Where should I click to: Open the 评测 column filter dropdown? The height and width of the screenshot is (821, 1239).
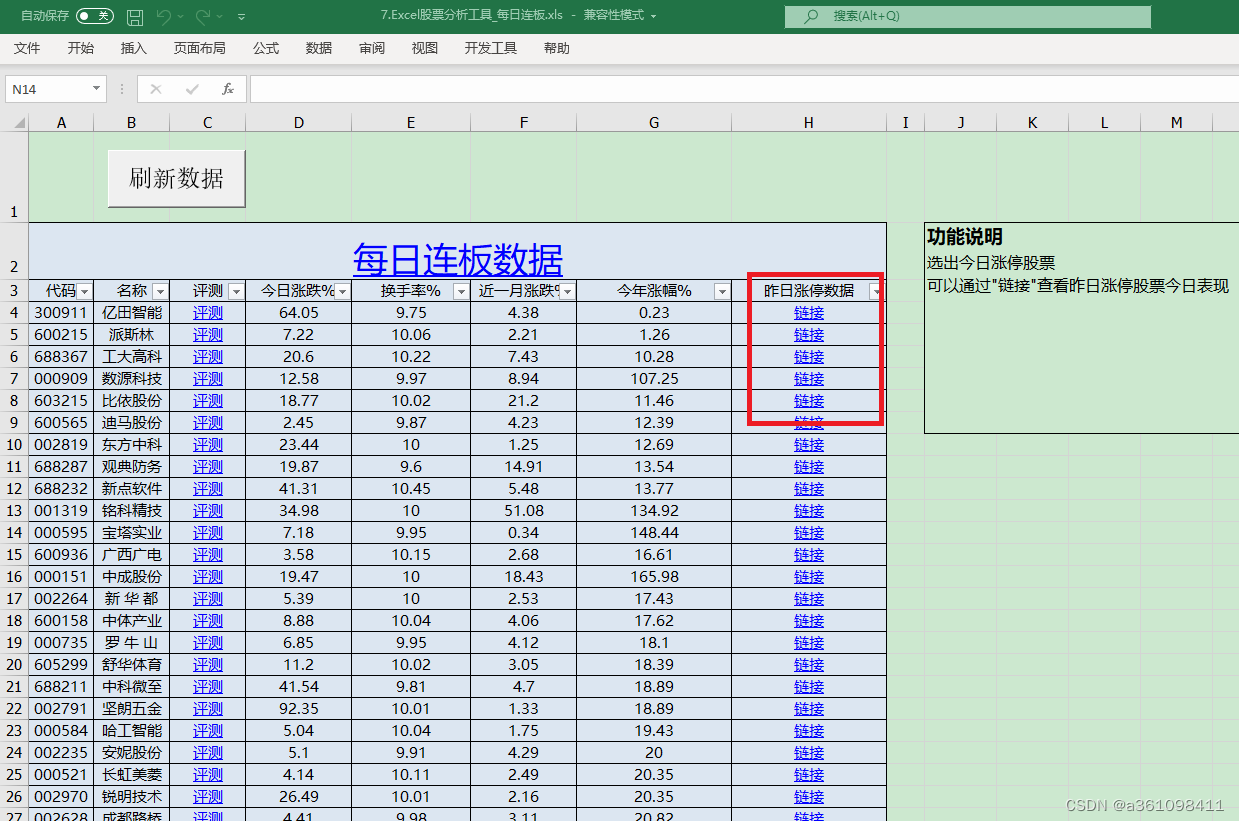coord(236,291)
